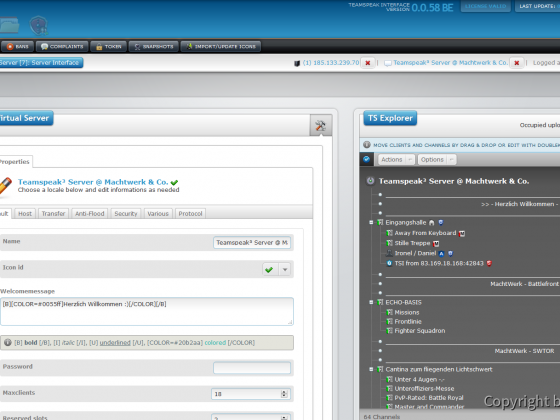Select the Away From Keyboard channel
Screen dimensions: 560x420
point(425,233)
